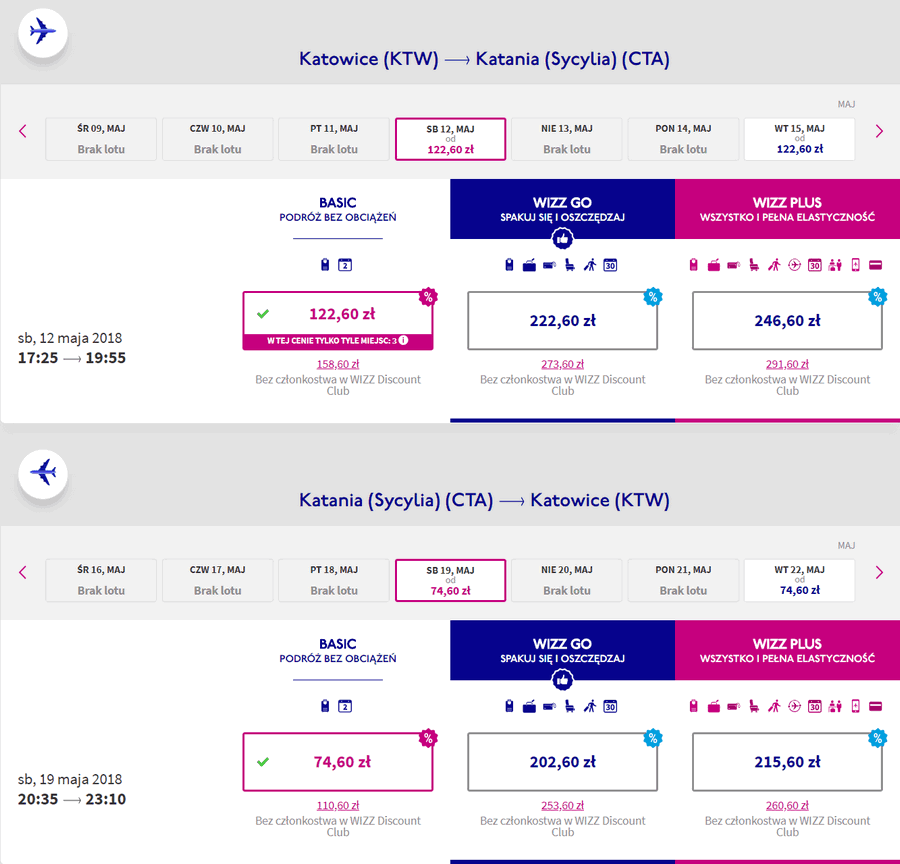Click outbound date ŚR 09, MAJ

tap(101, 139)
